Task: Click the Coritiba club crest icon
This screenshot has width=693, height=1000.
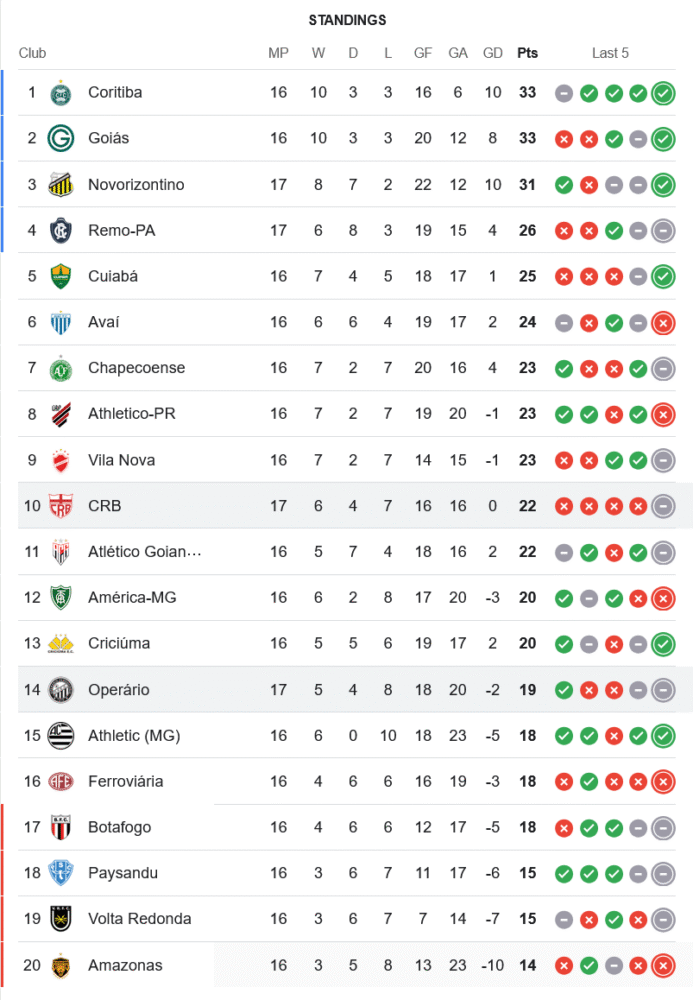Action: (61, 93)
